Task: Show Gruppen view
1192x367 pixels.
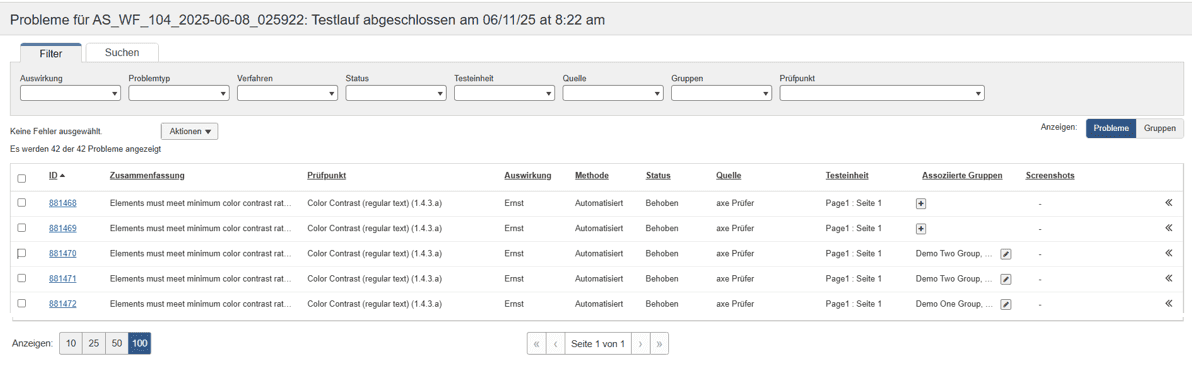Action: tap(1159, 128)
